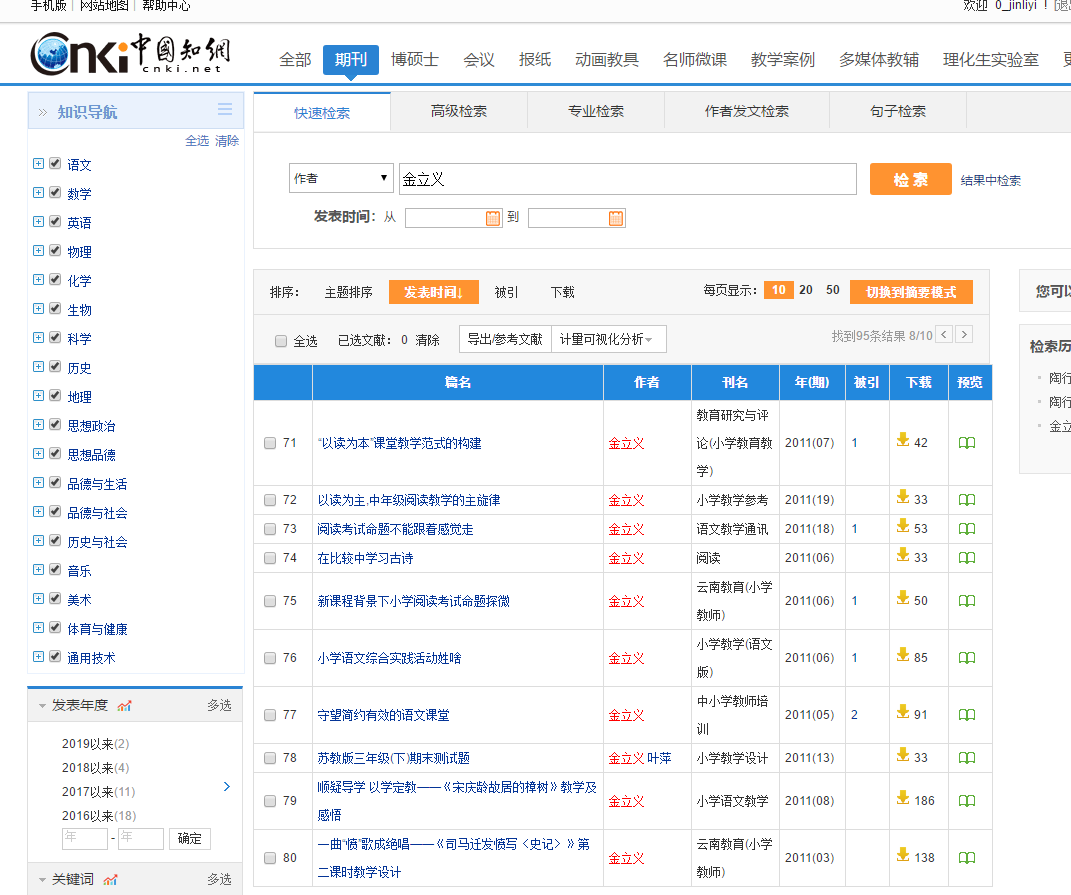Go to next results page
Screen dimensions: 1071x895
tap(964, 335)
